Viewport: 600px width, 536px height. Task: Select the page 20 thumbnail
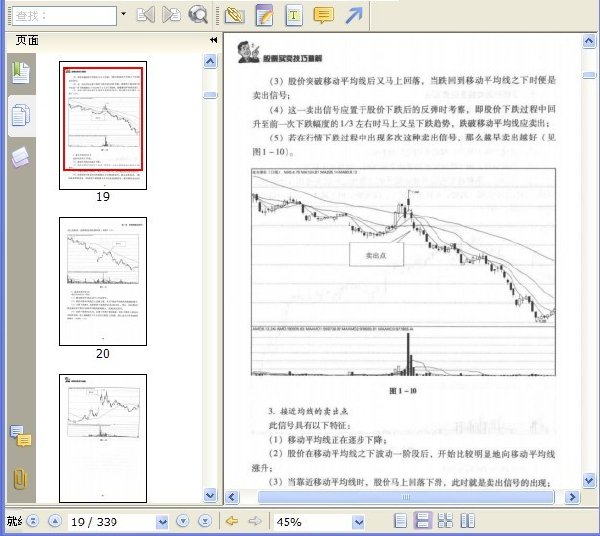tap(103, 281)
